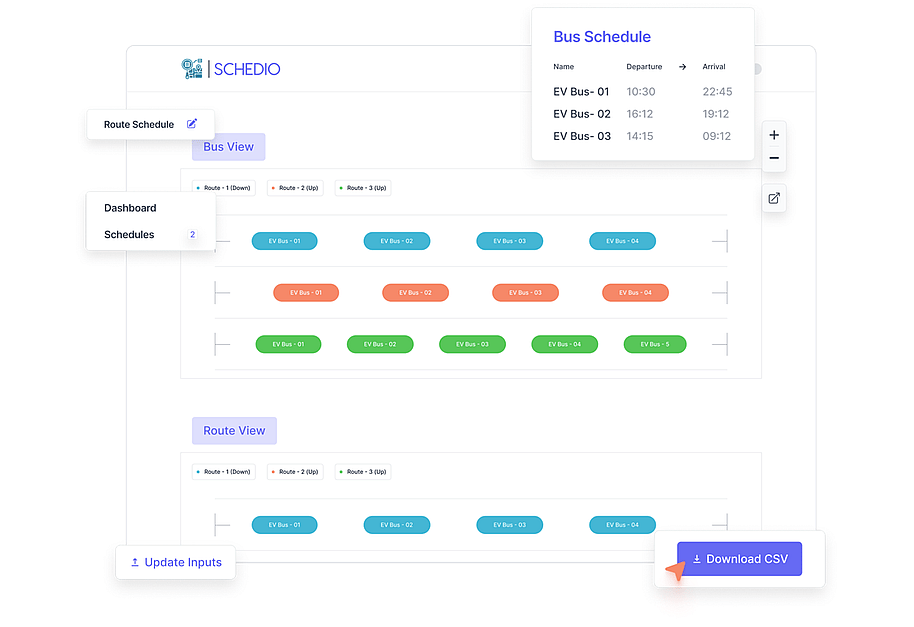
Task: Click the edit icon beside Route Schedule
Action: 192,124
